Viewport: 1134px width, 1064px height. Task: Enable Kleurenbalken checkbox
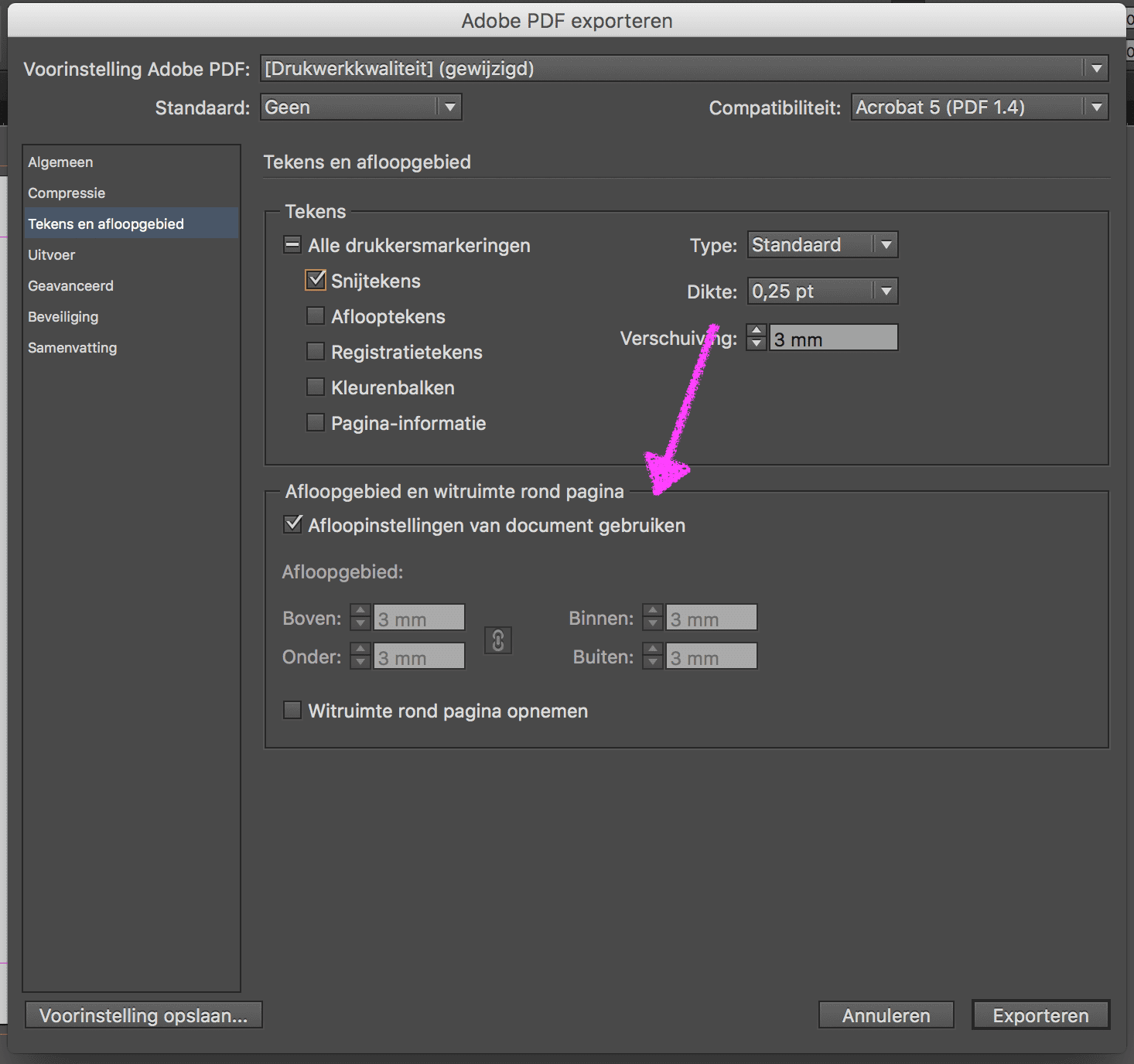click(316, 387)
